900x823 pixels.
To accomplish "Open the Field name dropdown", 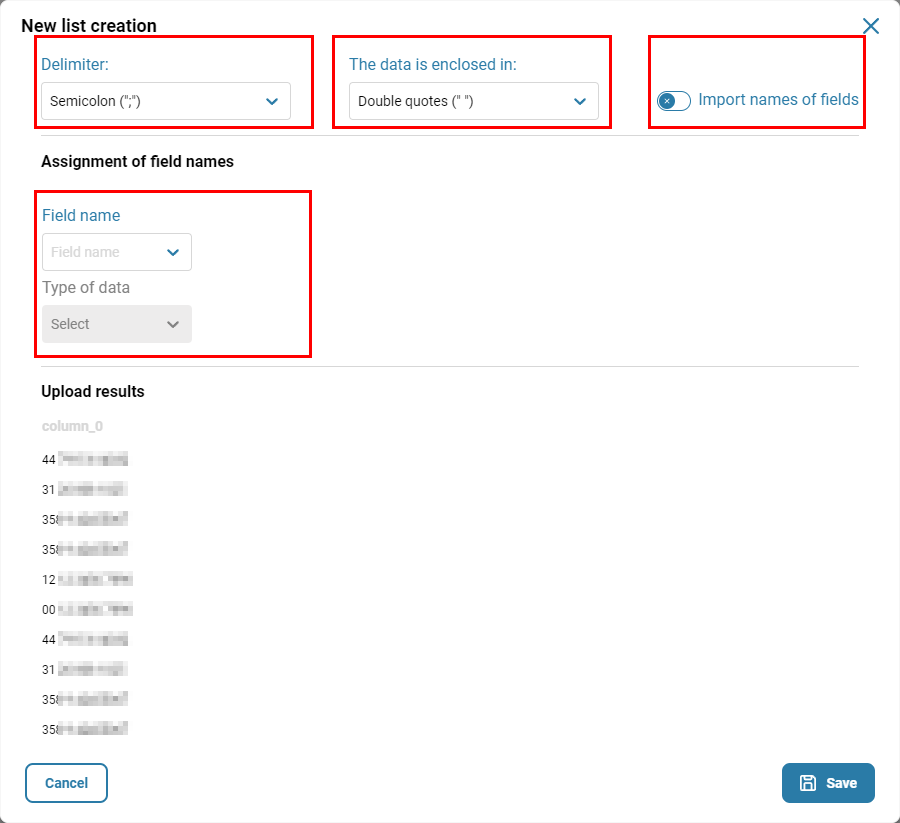I will (117, 252).
